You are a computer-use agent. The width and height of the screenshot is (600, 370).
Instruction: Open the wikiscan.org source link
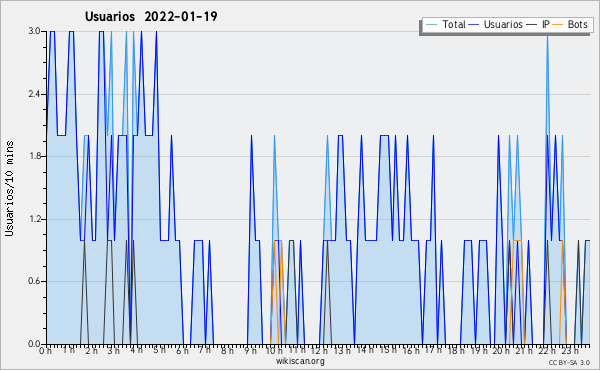point(300,361)
